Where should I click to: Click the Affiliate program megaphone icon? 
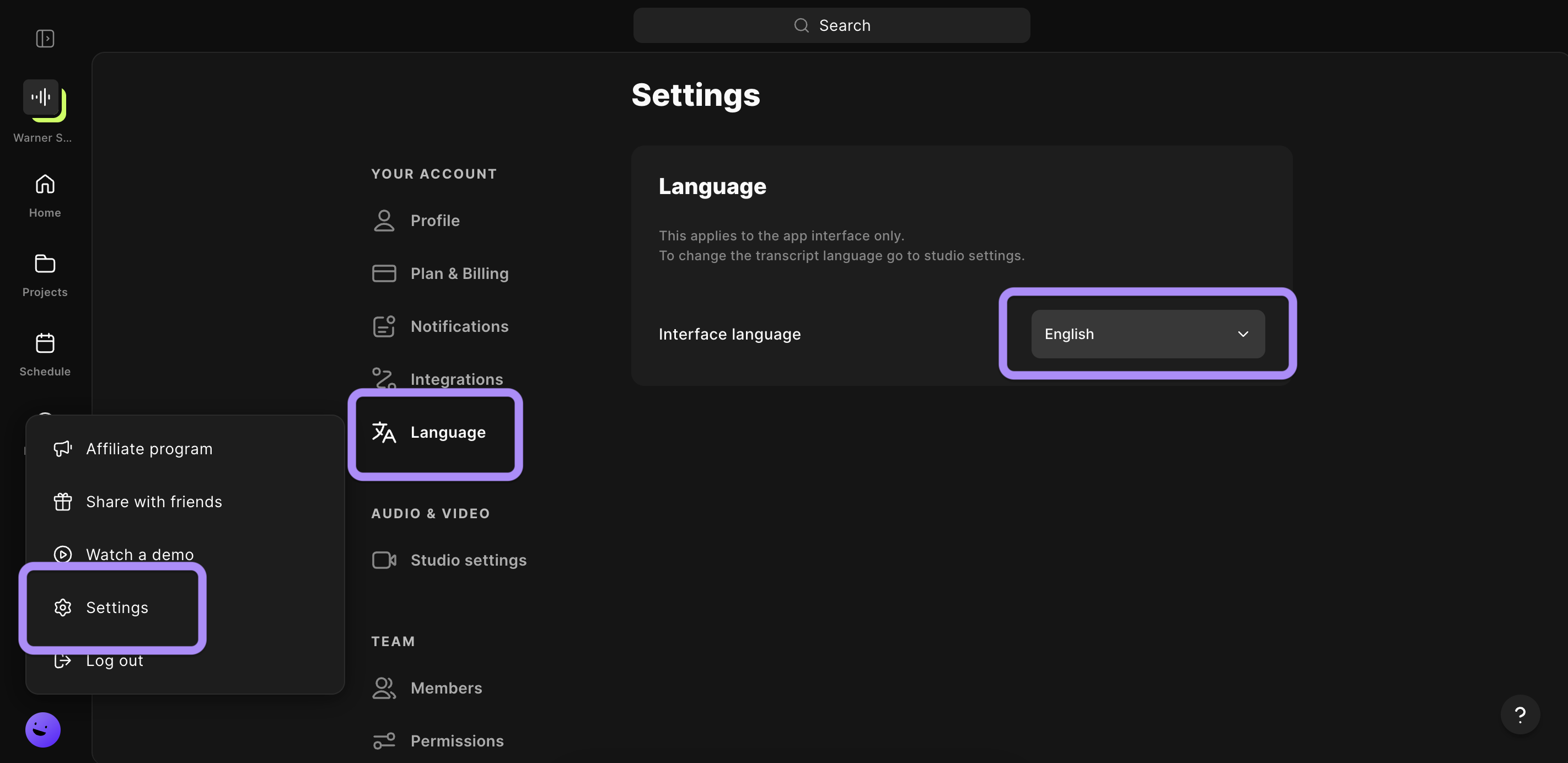click(x=63, y=448)
